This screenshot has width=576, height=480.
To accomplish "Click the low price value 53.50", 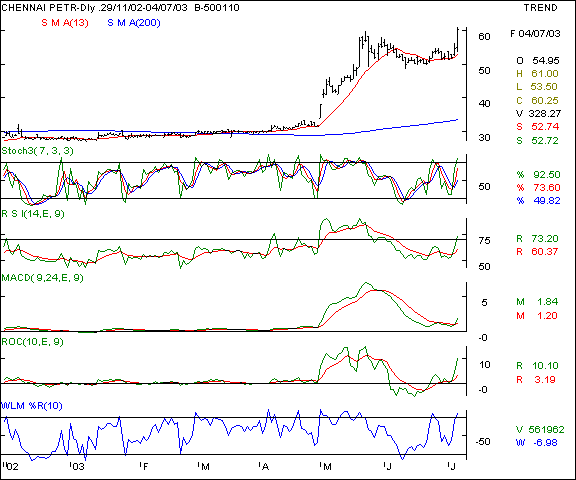I will (544, 87).
